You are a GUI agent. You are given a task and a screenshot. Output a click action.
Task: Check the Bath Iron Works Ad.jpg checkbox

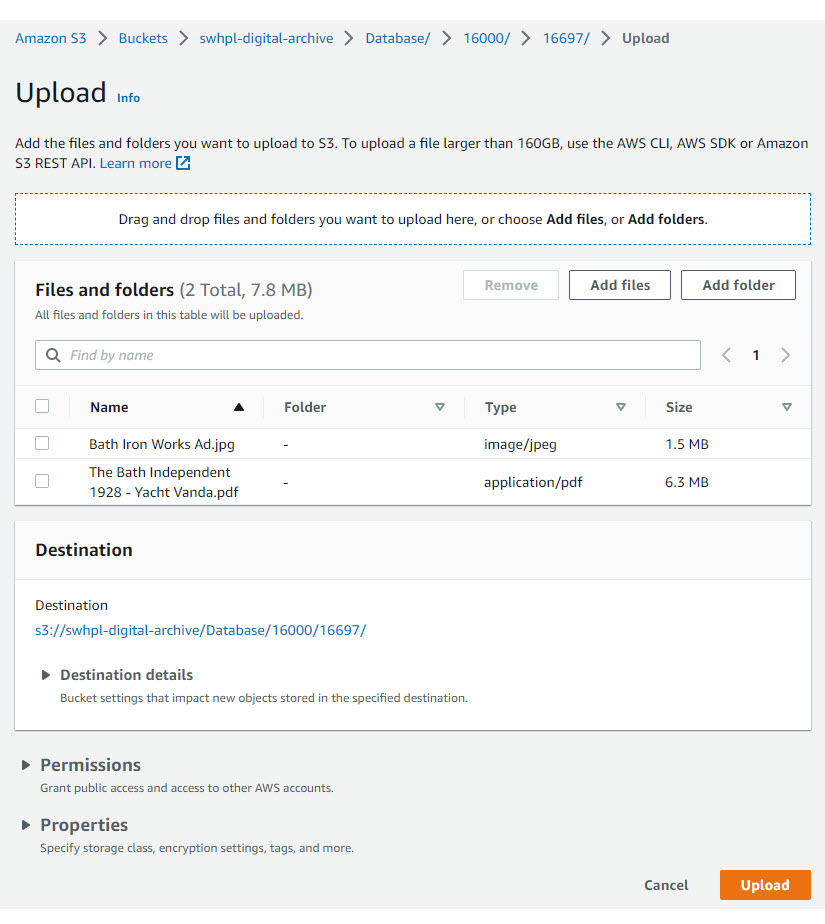(42, 443)
